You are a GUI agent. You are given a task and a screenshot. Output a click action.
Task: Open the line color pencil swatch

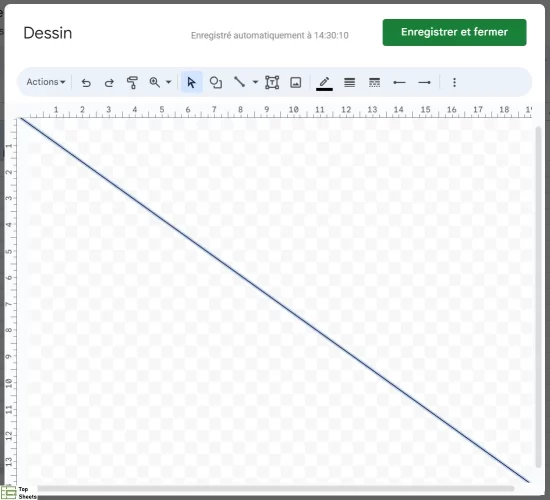click(x=324, y=83)
